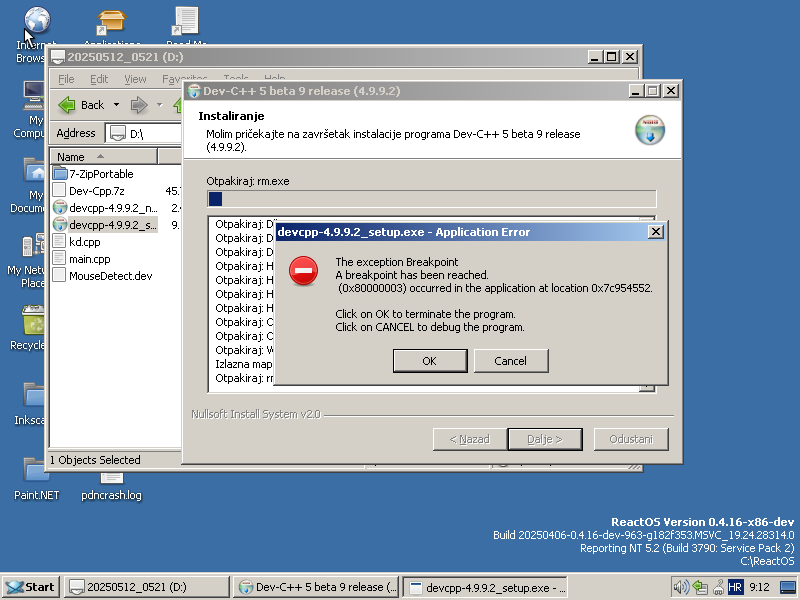
Task: Select the kd.cpp file
Action: pyautogui.click(x=77, y=242)
